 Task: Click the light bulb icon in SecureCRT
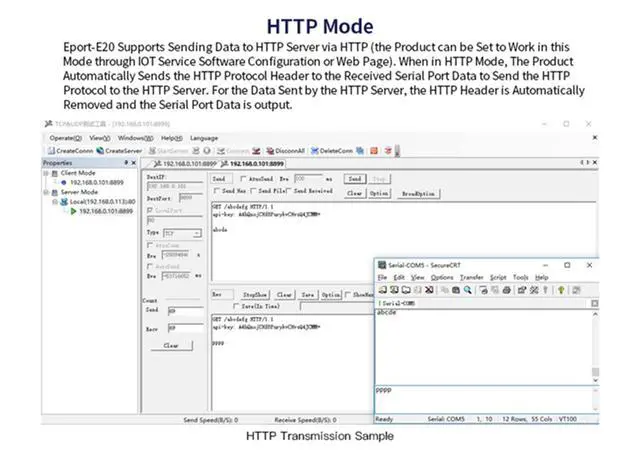[561, 290]
